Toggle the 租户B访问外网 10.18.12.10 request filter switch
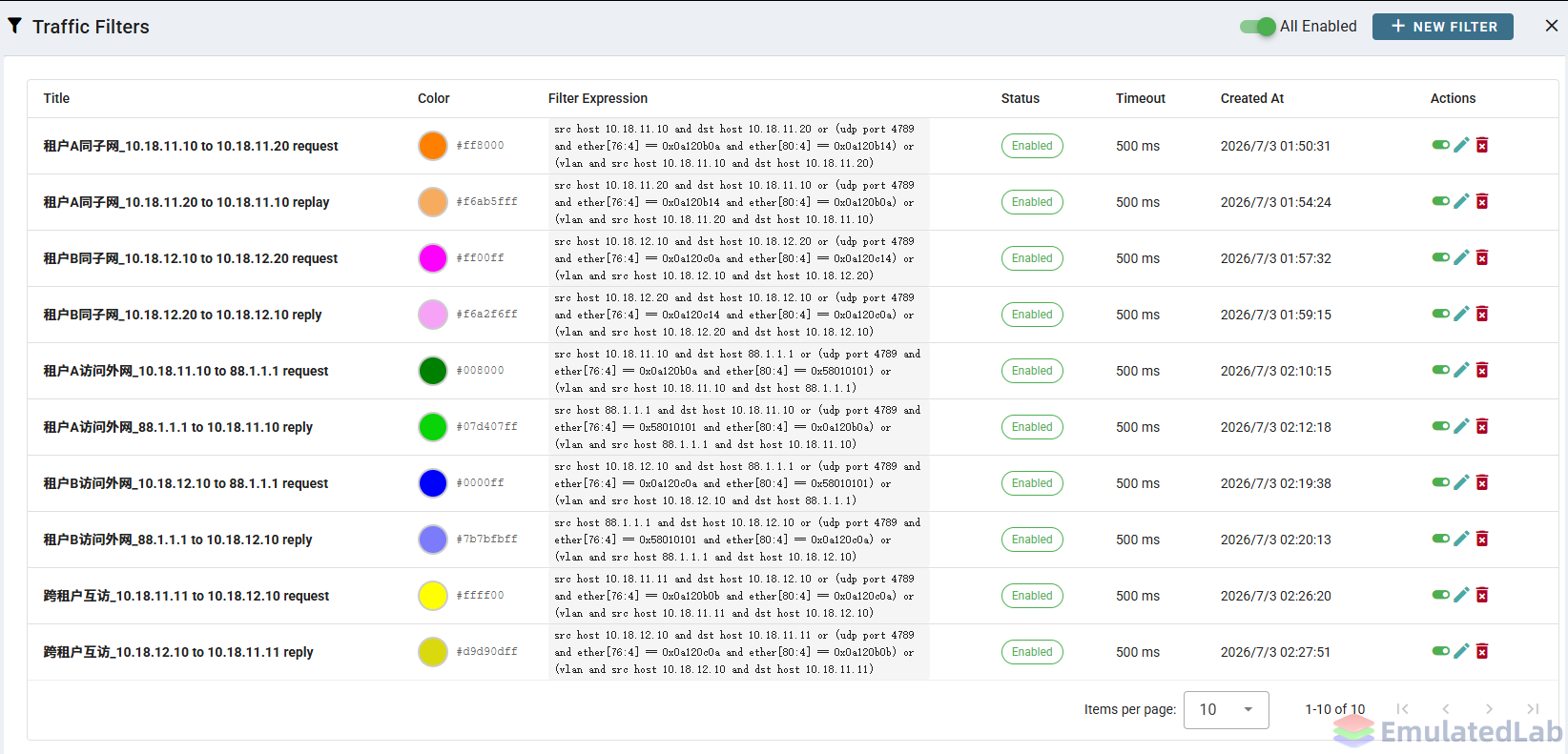 [x=1441, y=482]
